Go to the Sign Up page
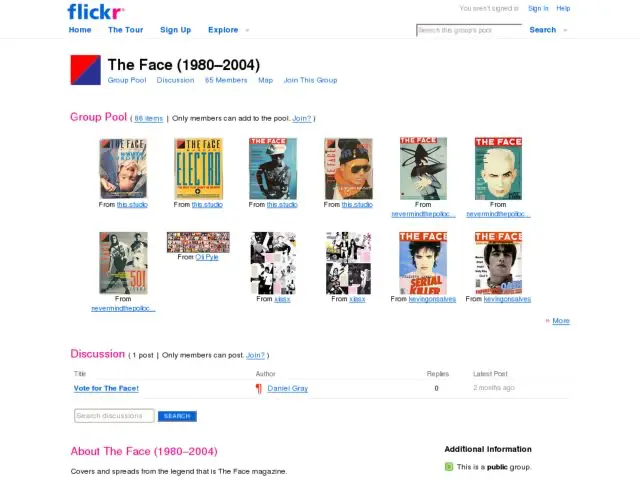The height and width of the screenshot is (480, 640). point(176,30)
